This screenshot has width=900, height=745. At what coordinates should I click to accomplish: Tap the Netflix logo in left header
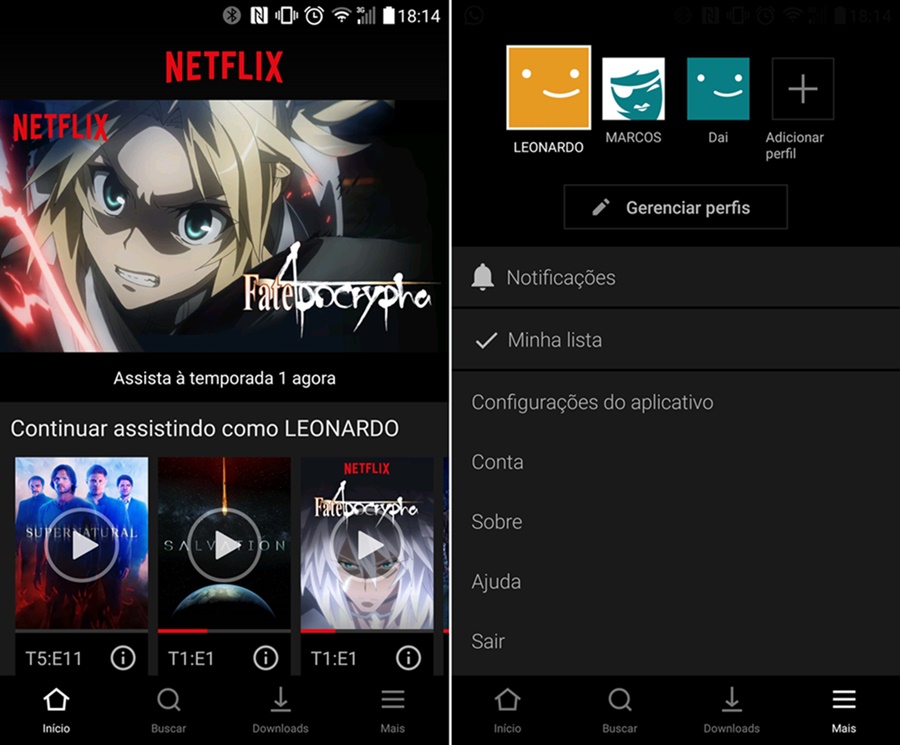pyautogui.click(x=224, y=67)
